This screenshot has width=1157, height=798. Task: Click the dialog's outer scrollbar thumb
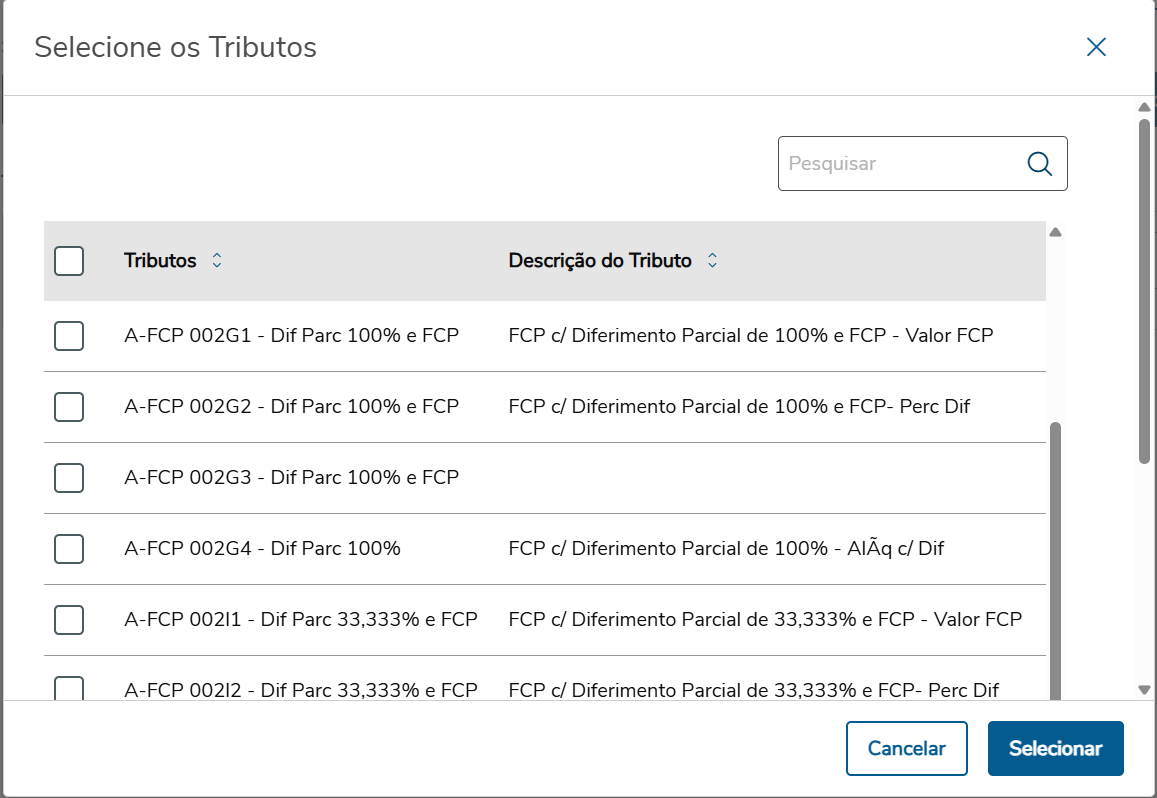coord(1144,290)
